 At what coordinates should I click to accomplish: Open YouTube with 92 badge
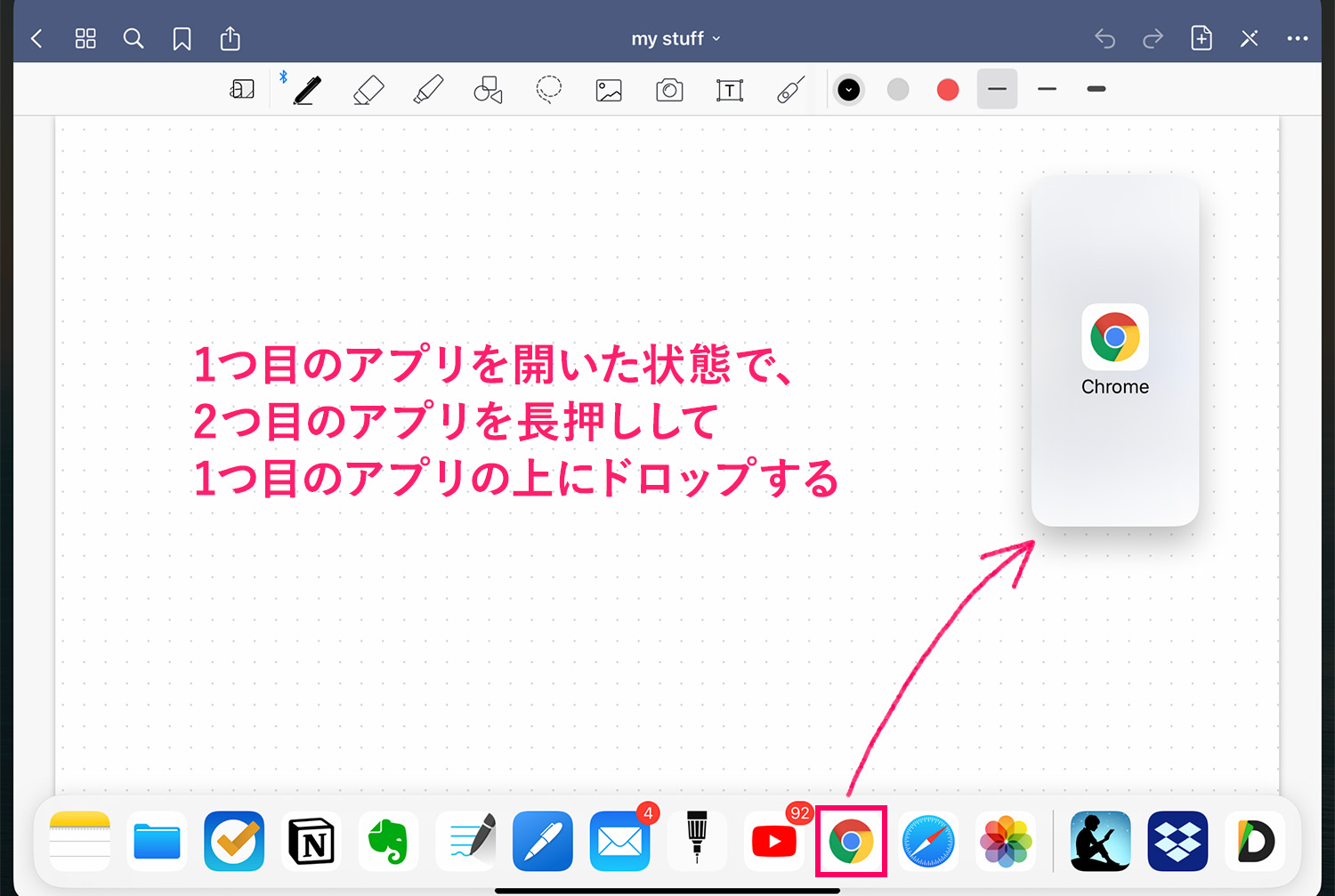[774, 841]
